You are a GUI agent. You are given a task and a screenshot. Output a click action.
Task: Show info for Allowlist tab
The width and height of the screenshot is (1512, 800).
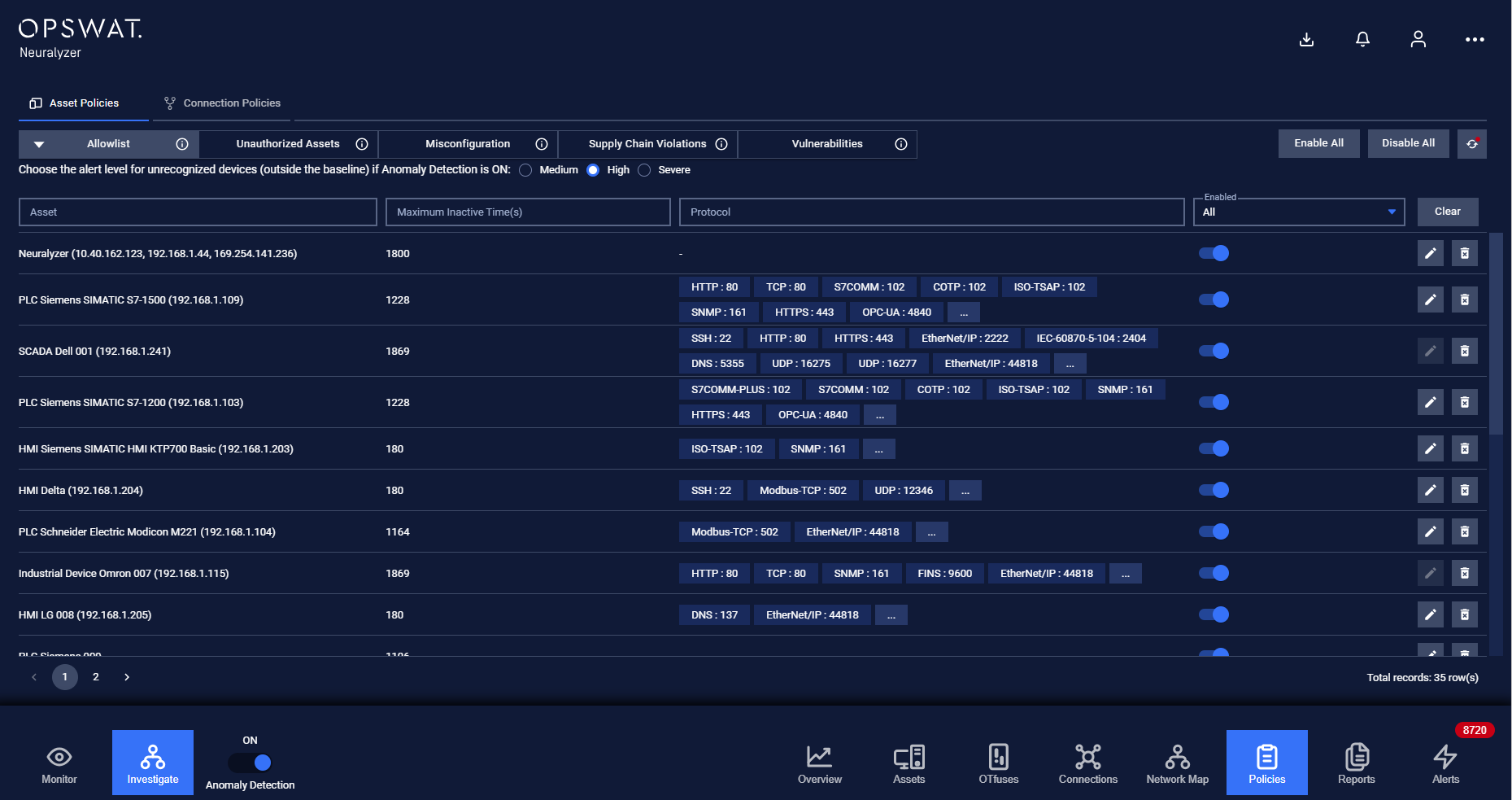[x=182, y=144]
